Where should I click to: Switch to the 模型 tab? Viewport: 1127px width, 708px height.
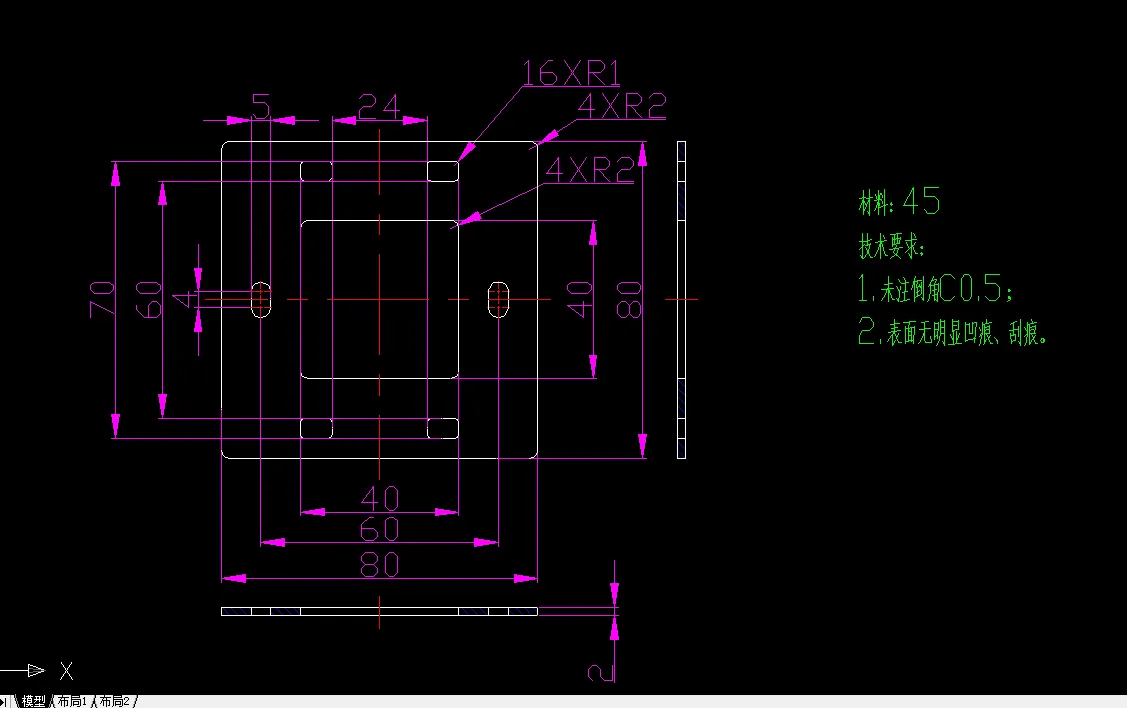coord(33,701)
